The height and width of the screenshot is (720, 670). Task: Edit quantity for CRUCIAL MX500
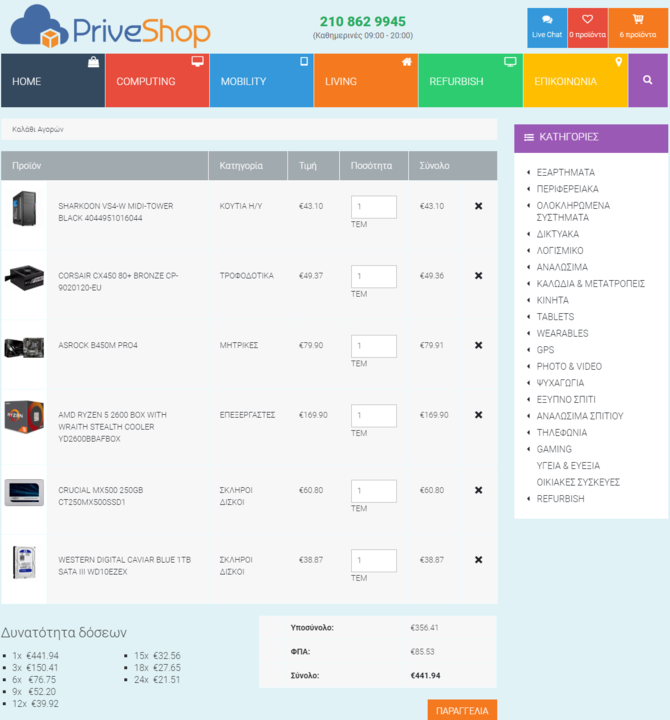[374, 491]
